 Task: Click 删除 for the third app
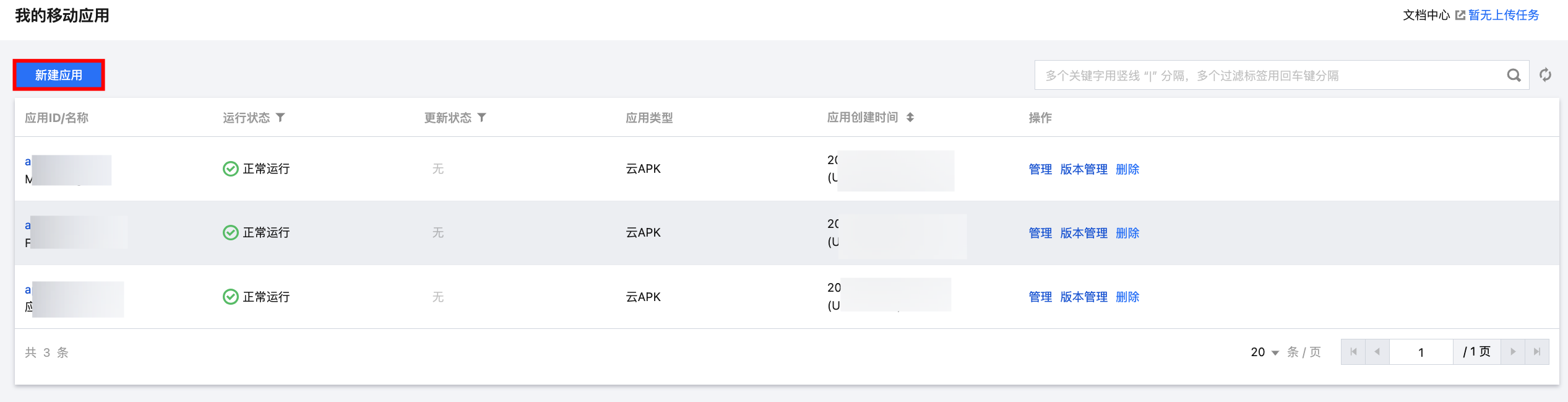(x=1127, y=297)
